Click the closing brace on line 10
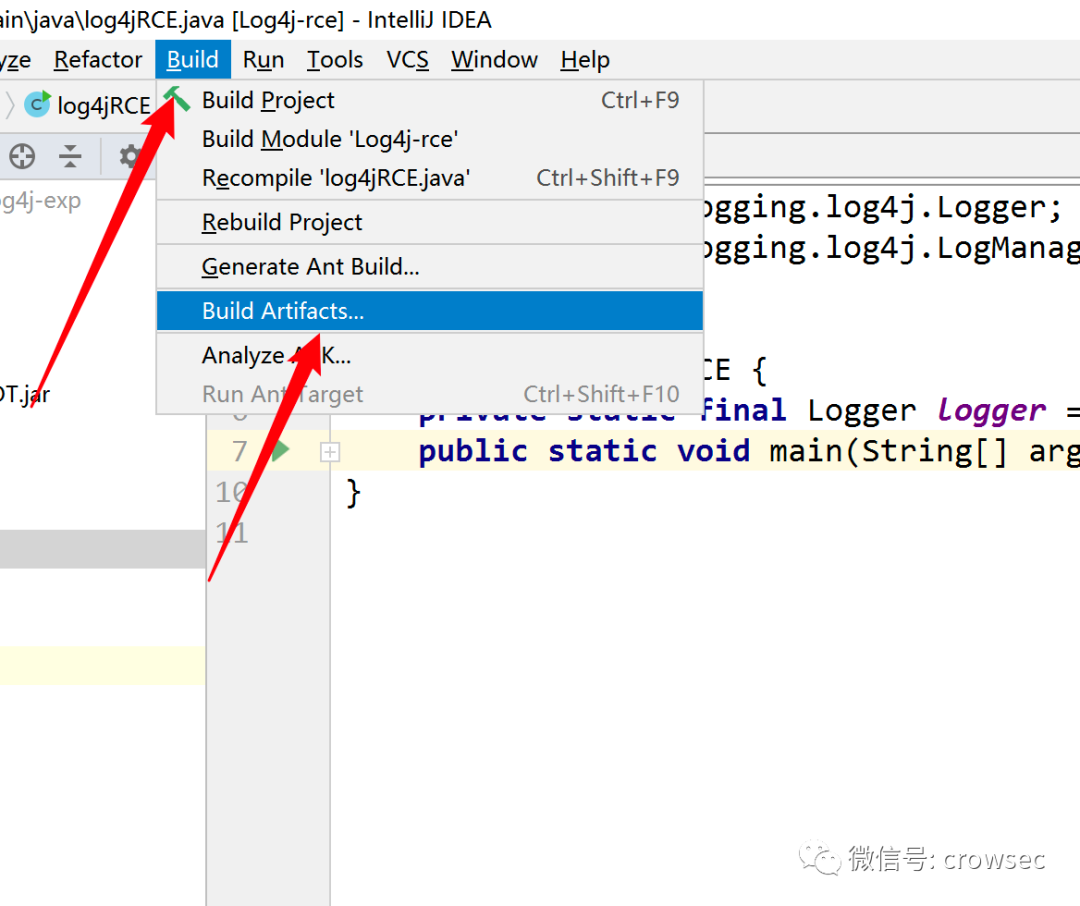 353,493
